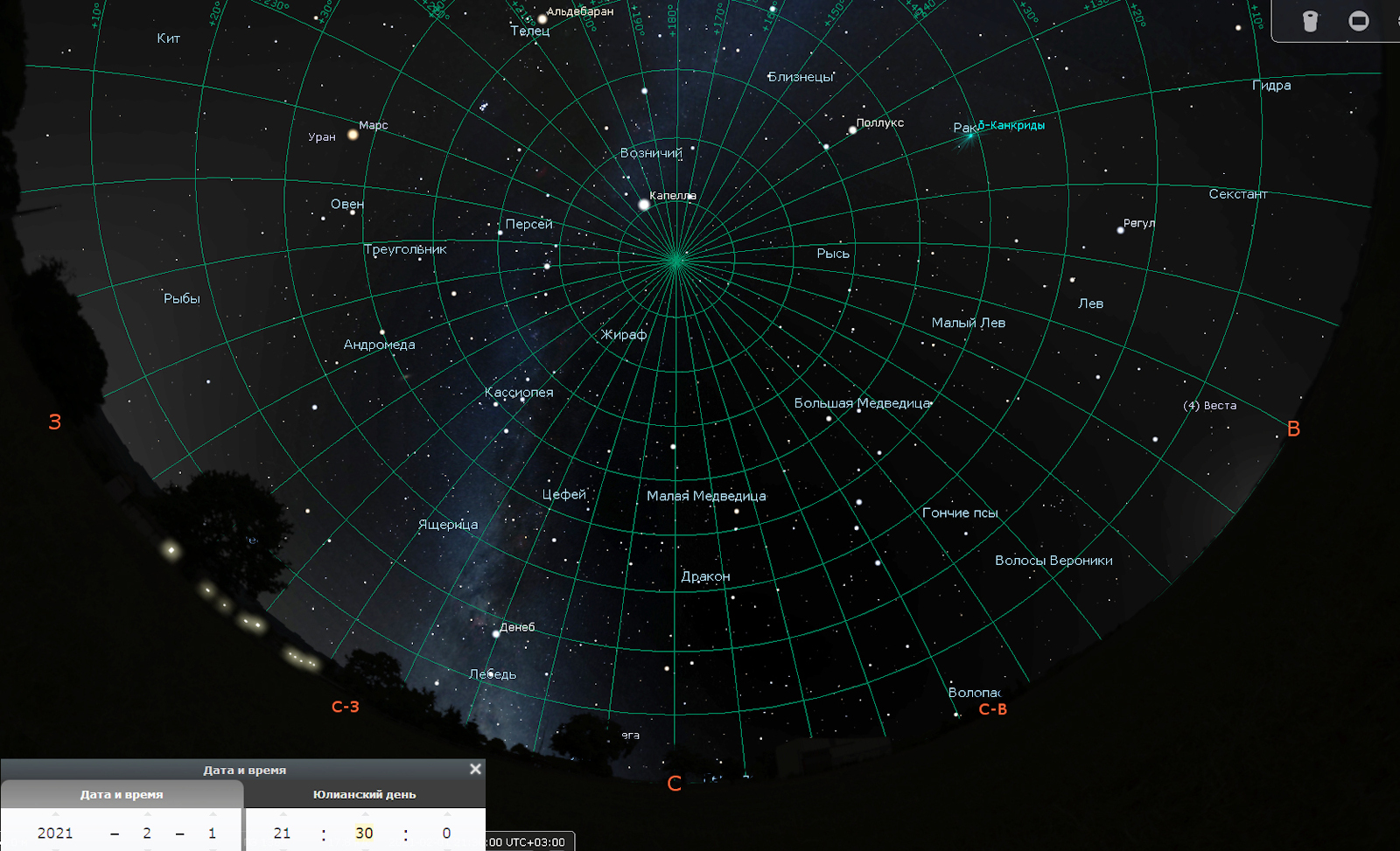Click the Секстант constellation label
The width and height of the screenshot is (1400, 851).
pos(1238,194)
